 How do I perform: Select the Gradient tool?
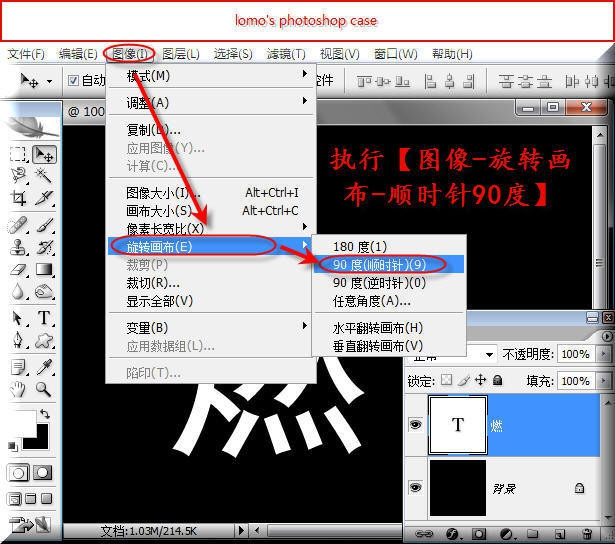(x=44, y=269)
